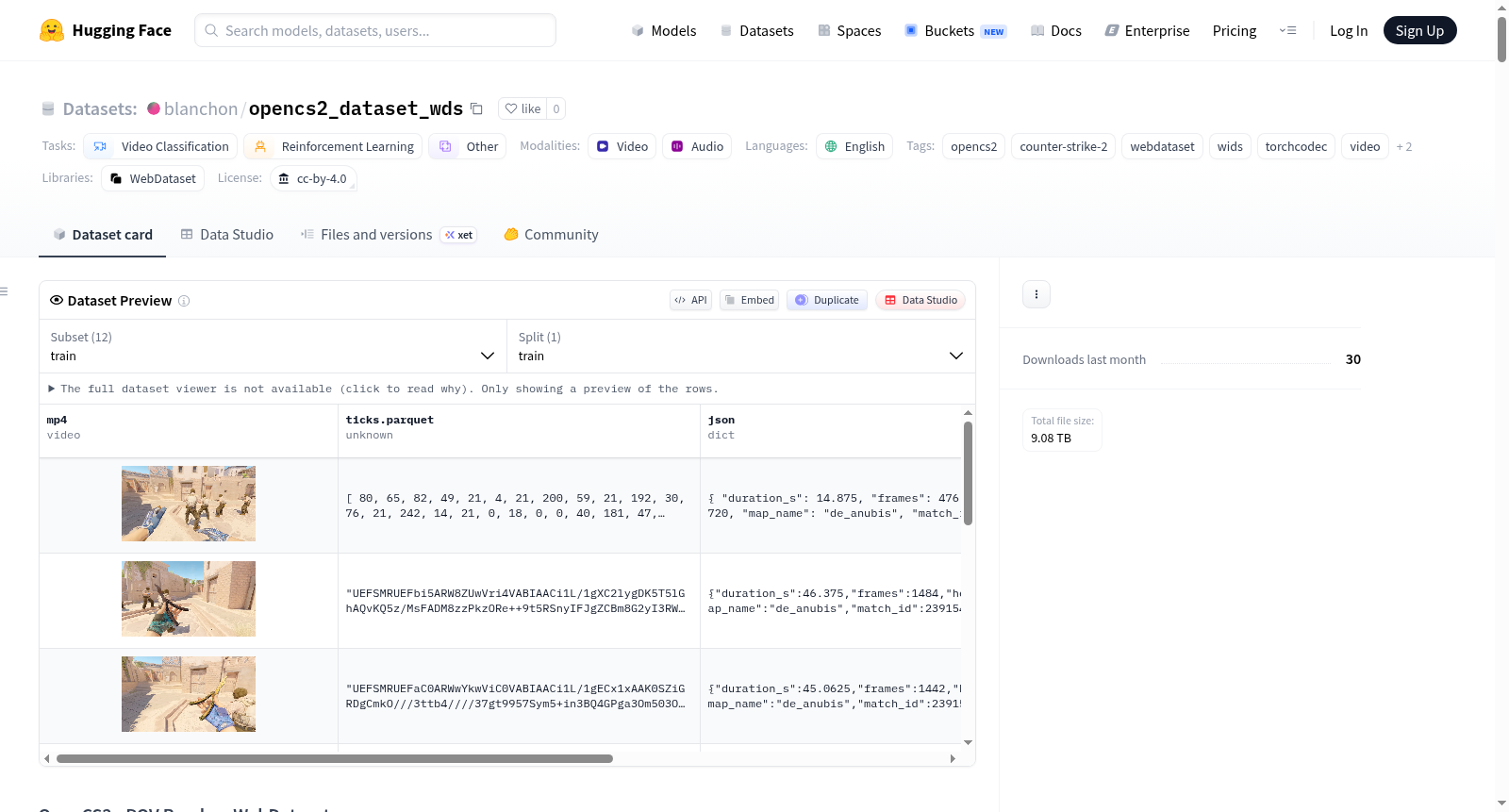Screen dimensions: 1509x812
Task: Click the Embed button
Action: 750,300
